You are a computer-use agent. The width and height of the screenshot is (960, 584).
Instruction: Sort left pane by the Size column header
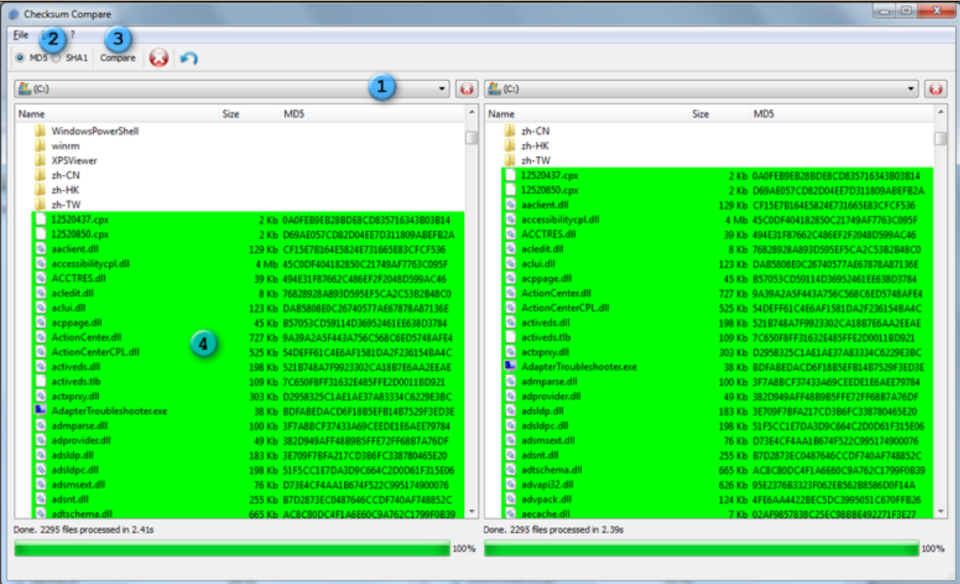[249, 114]
